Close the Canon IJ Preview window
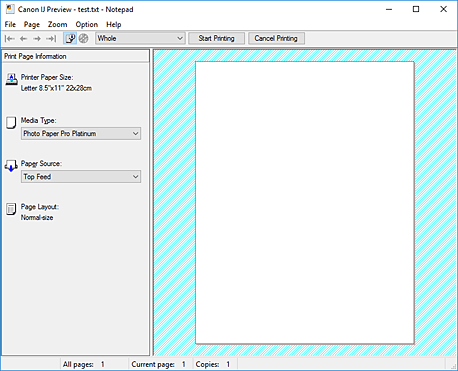 pyautogui.click(x=443, y=9)
